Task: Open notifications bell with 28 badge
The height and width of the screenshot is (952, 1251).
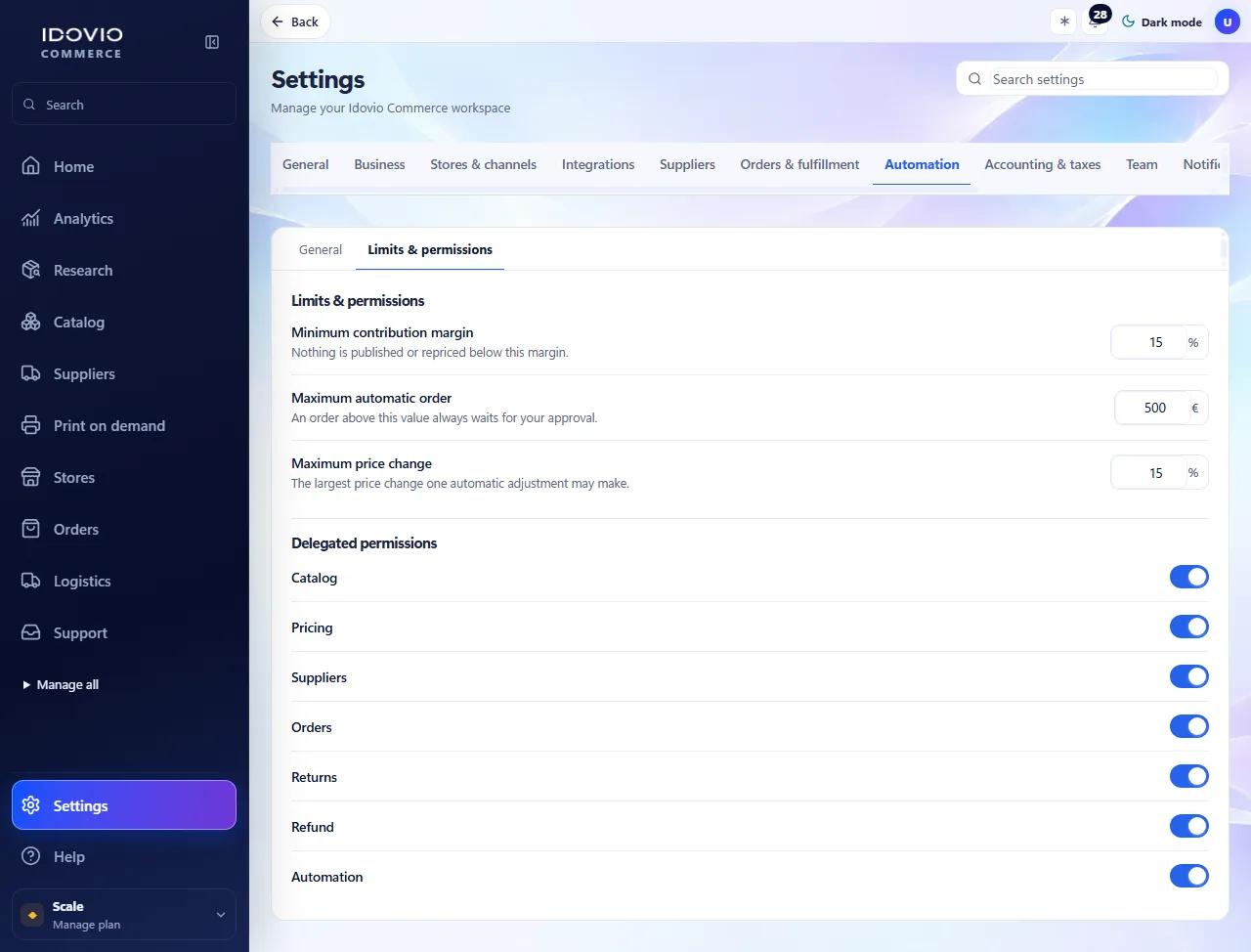Action: coord(1096,22)
